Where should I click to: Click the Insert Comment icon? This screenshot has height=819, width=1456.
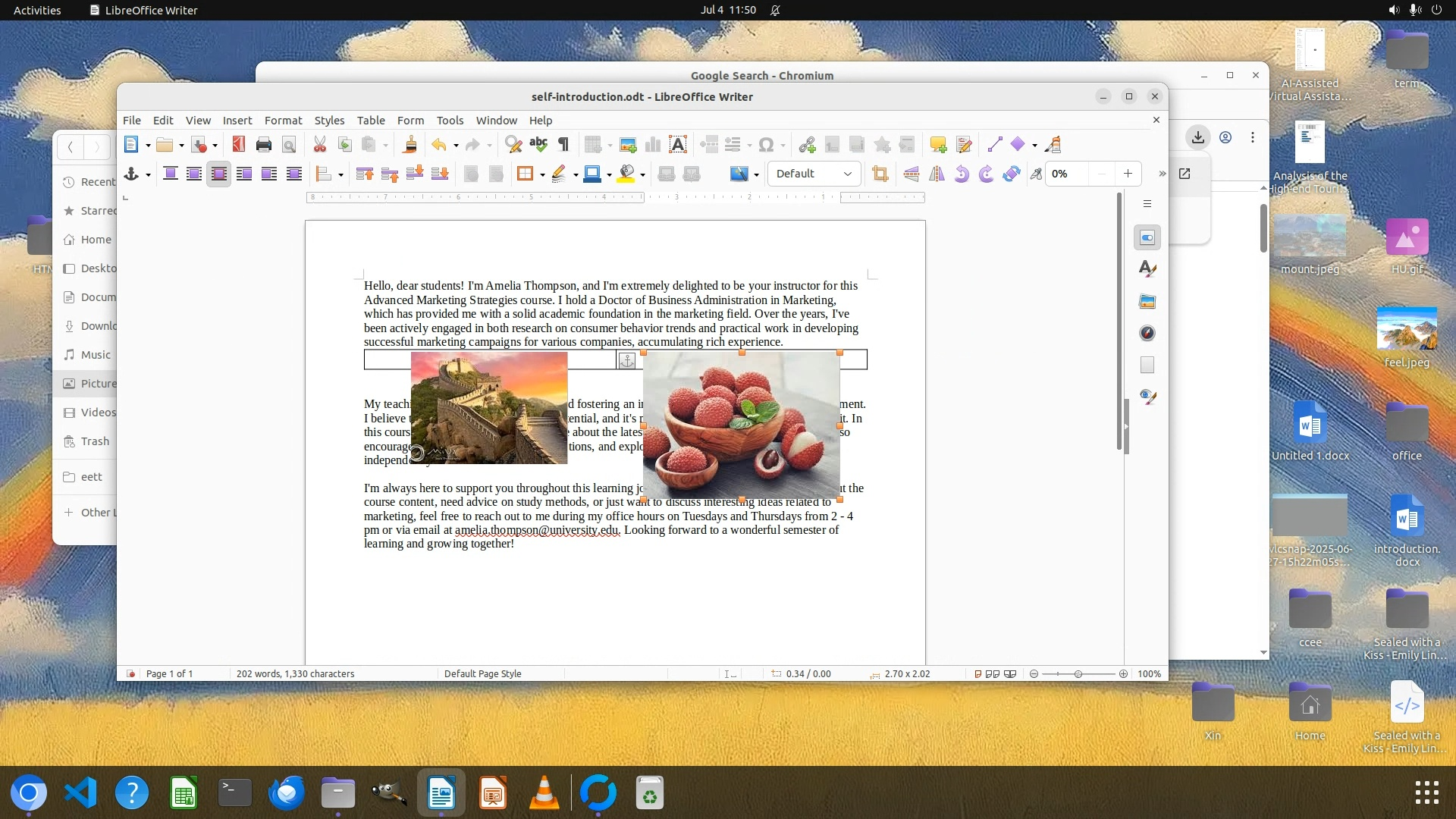tap(938, 145)
